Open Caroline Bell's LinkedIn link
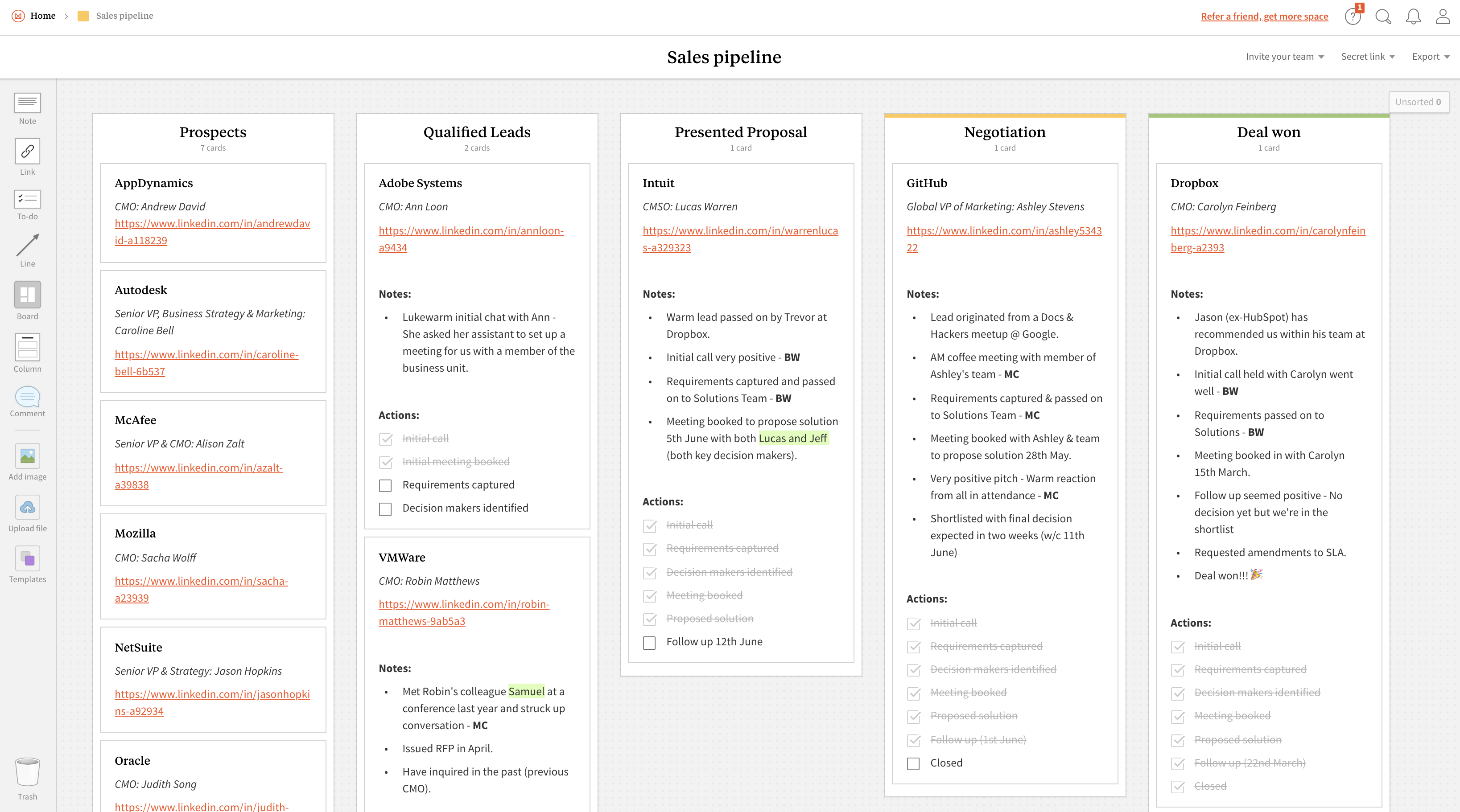The image size is (1460, 812). [x=206, y=362]
